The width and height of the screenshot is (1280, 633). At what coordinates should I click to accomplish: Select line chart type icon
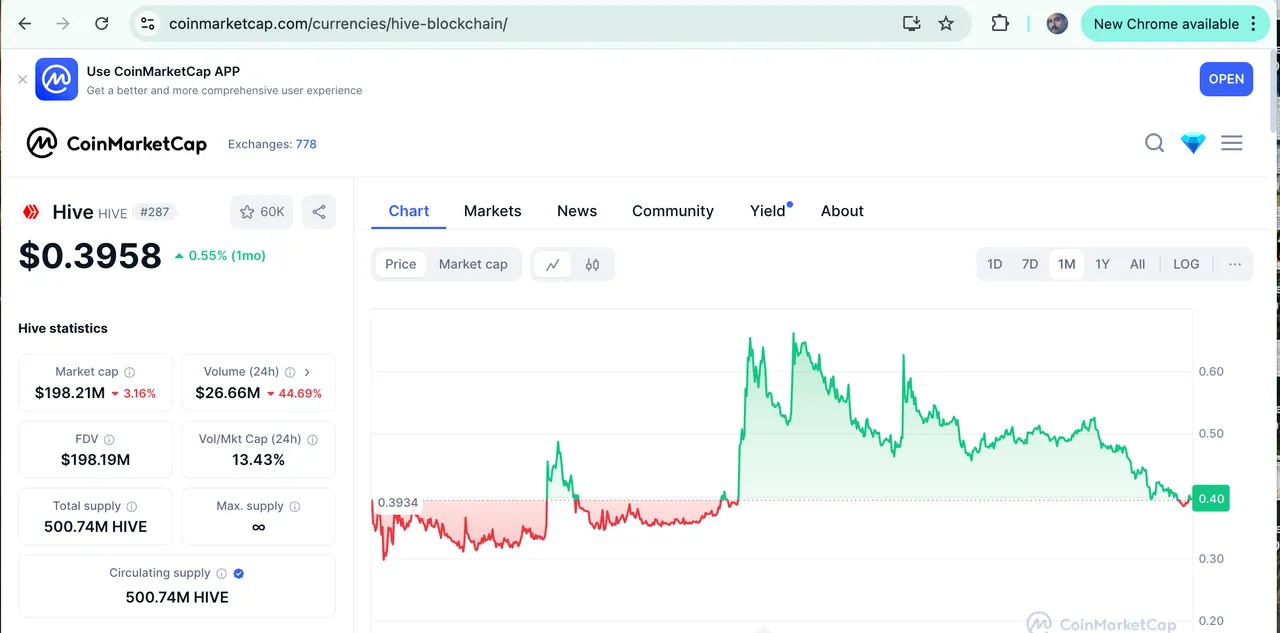click(552, 264)
